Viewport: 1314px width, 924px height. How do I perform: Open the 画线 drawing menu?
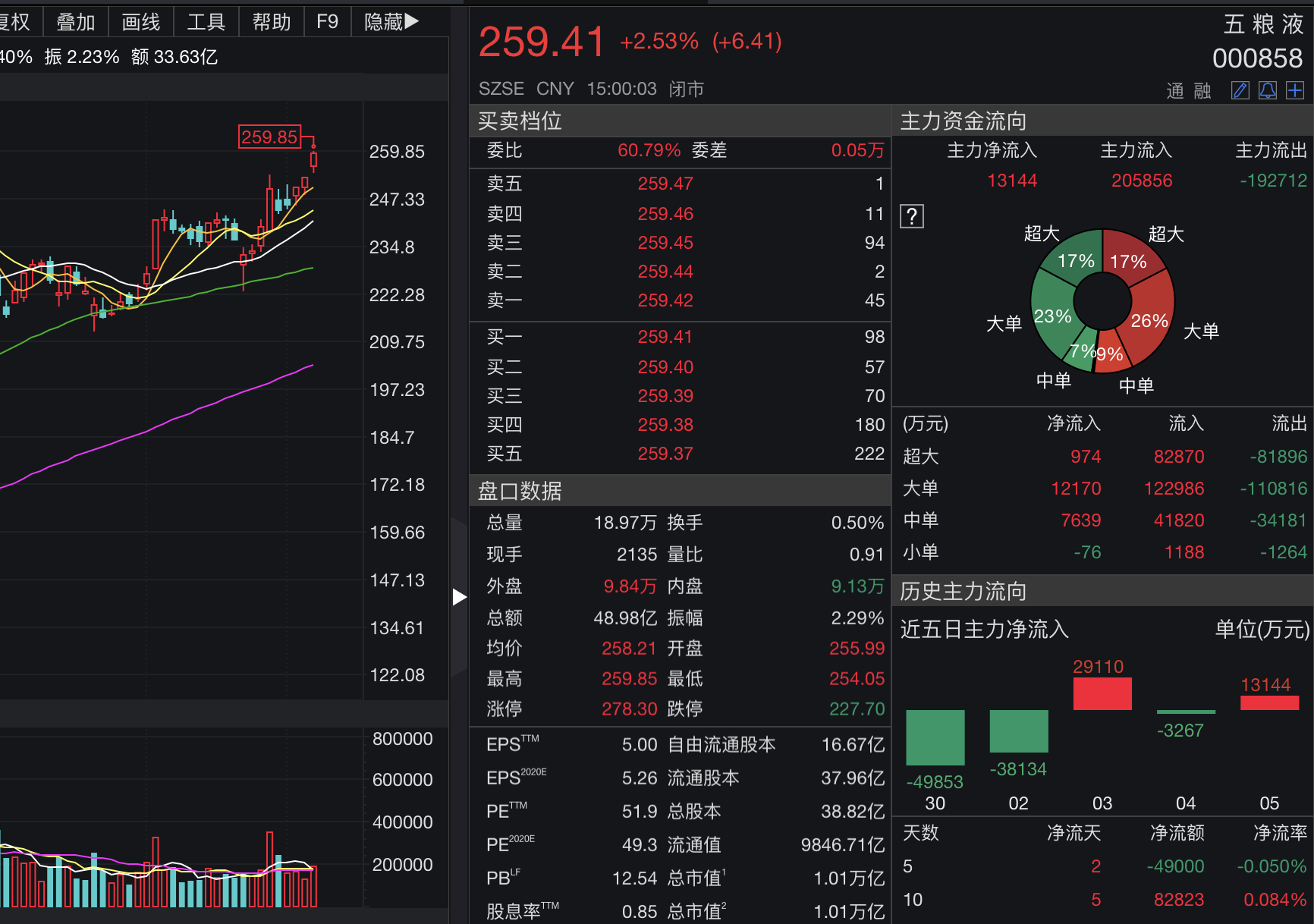coord(141,22)
